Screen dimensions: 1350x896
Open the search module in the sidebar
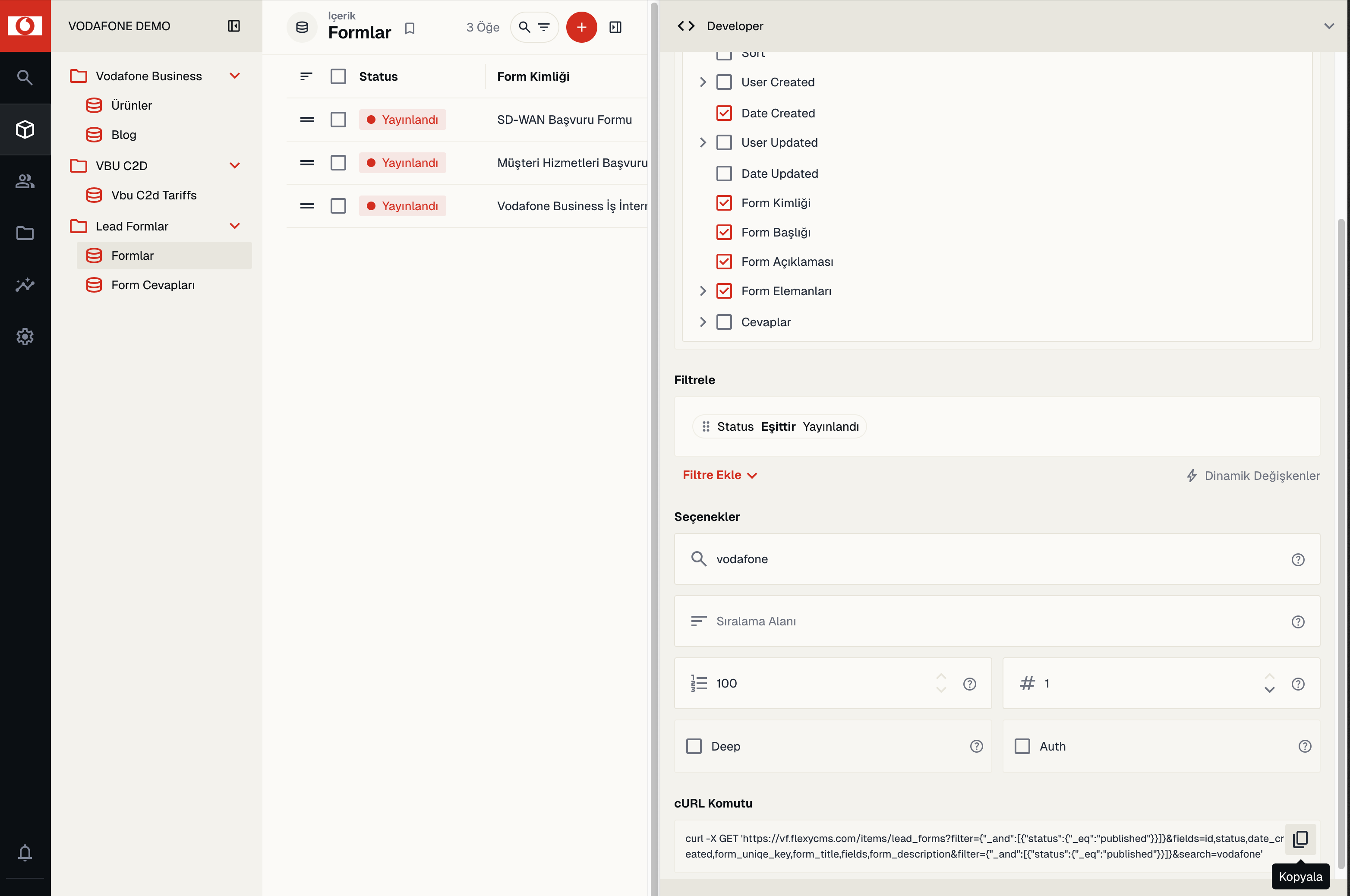25,77
